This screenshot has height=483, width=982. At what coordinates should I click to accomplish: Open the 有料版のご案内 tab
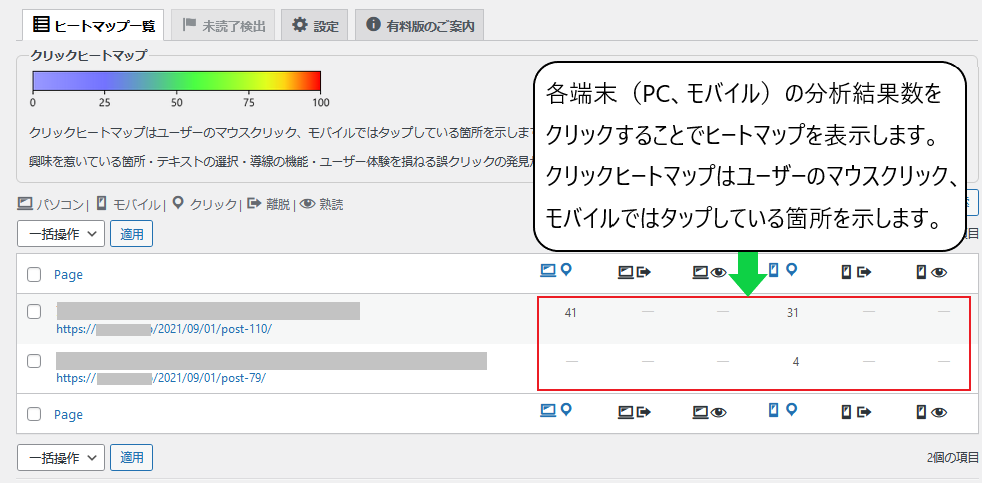coord(419,26)
